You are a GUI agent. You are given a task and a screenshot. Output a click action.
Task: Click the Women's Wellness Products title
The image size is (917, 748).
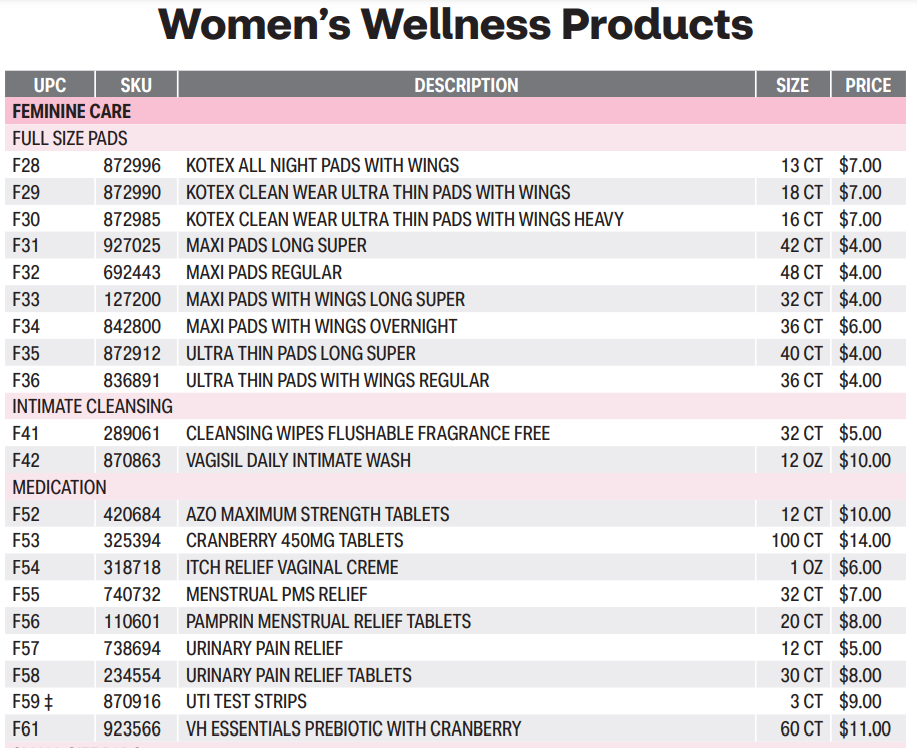coord(456,24)
